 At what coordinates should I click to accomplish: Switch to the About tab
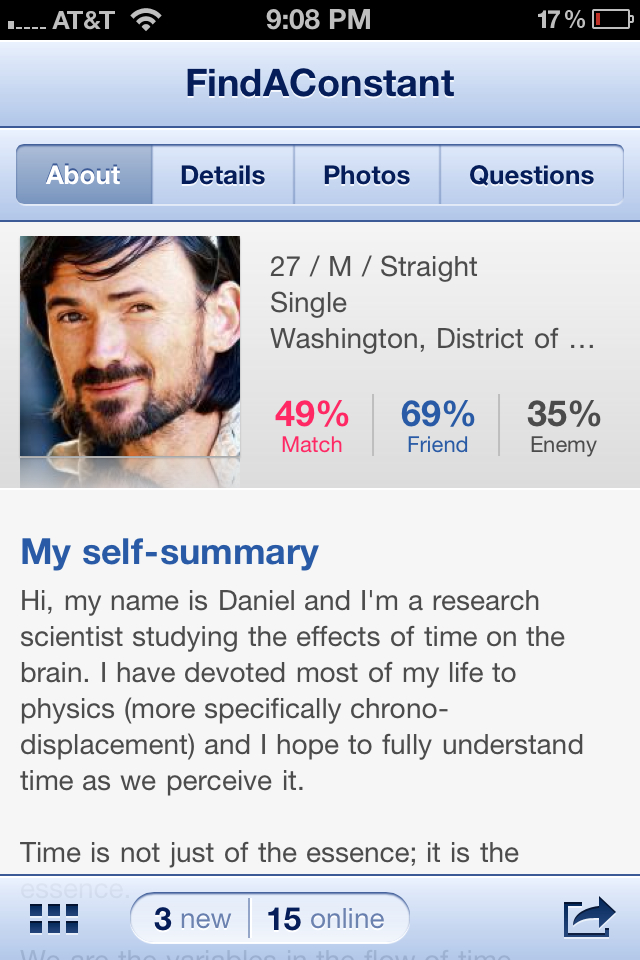pyautogui.click(x=84, y=175)
